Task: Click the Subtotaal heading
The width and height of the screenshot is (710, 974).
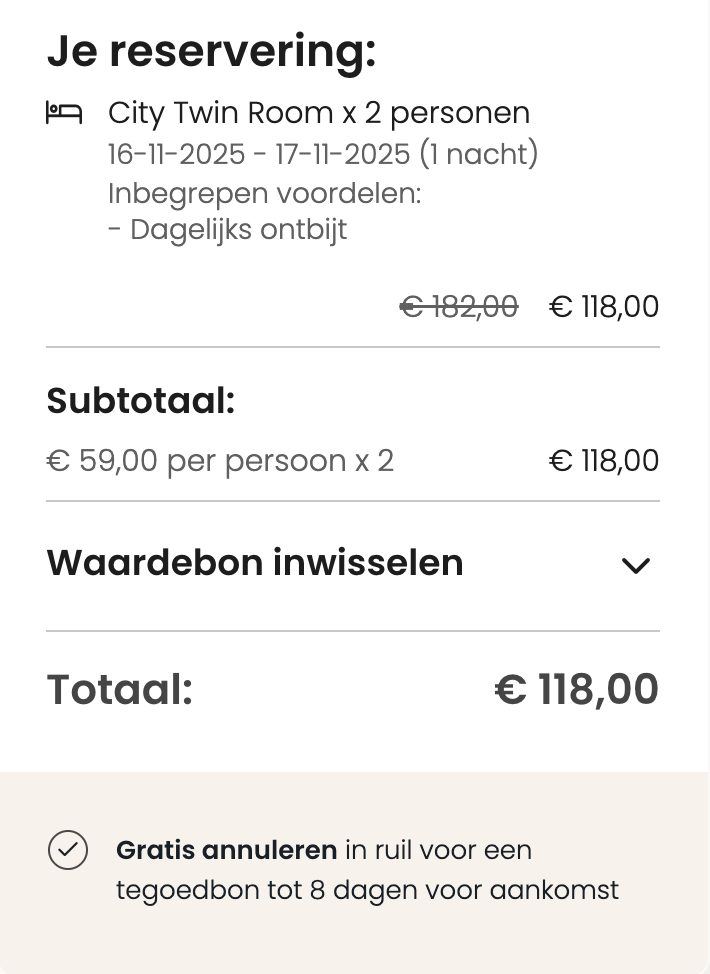Action: tap(141, 401)
